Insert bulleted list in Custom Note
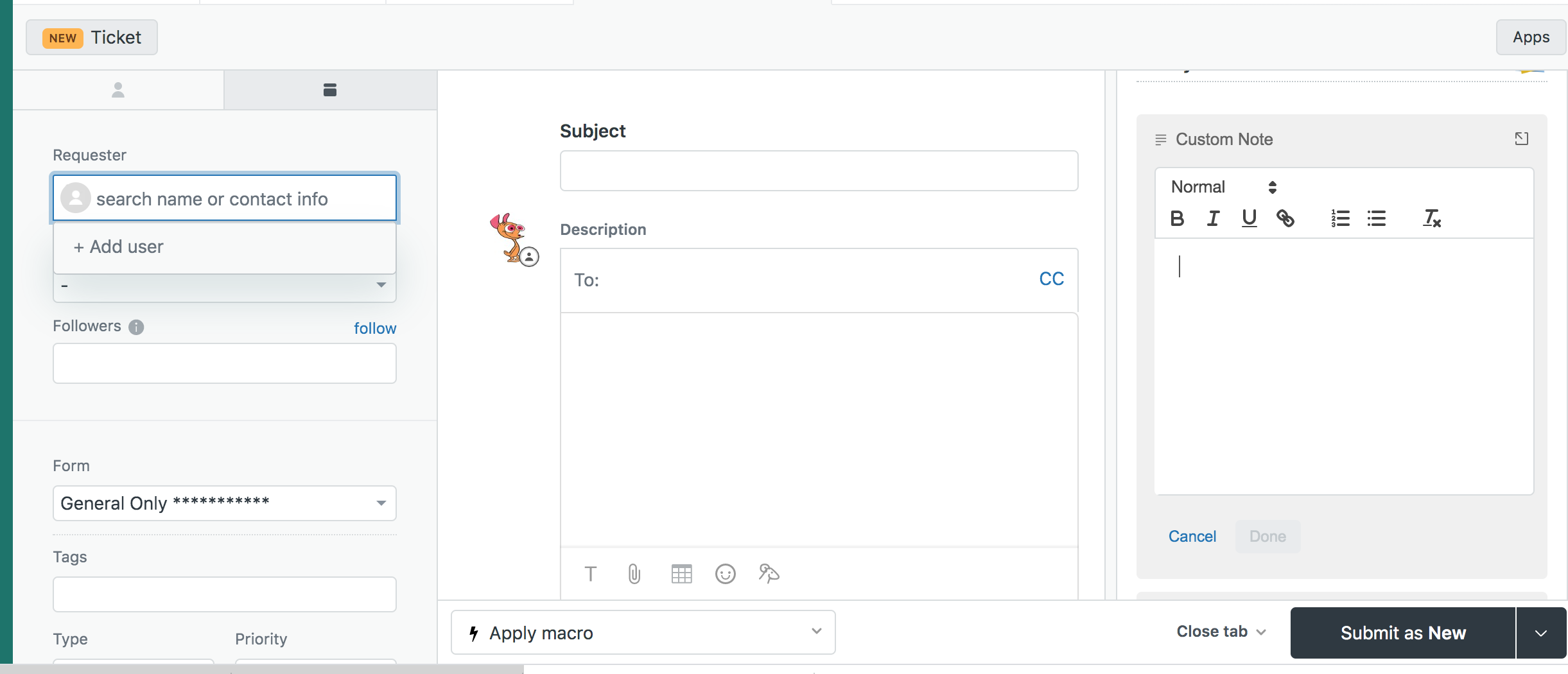Viewport: 1568px width, 674px height. click(1376, 218)
